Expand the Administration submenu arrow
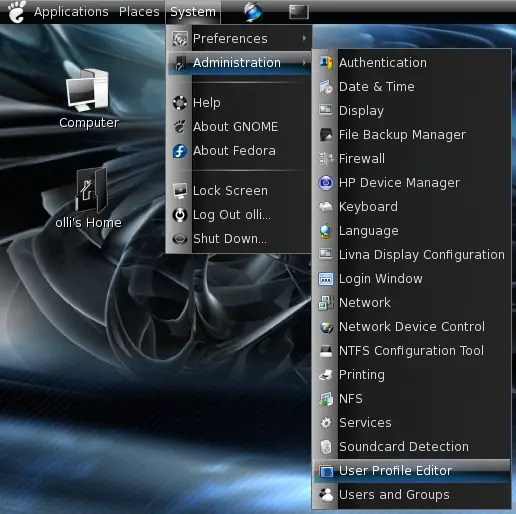The height and width of the screenshot is (514, 516). (304, 62)
